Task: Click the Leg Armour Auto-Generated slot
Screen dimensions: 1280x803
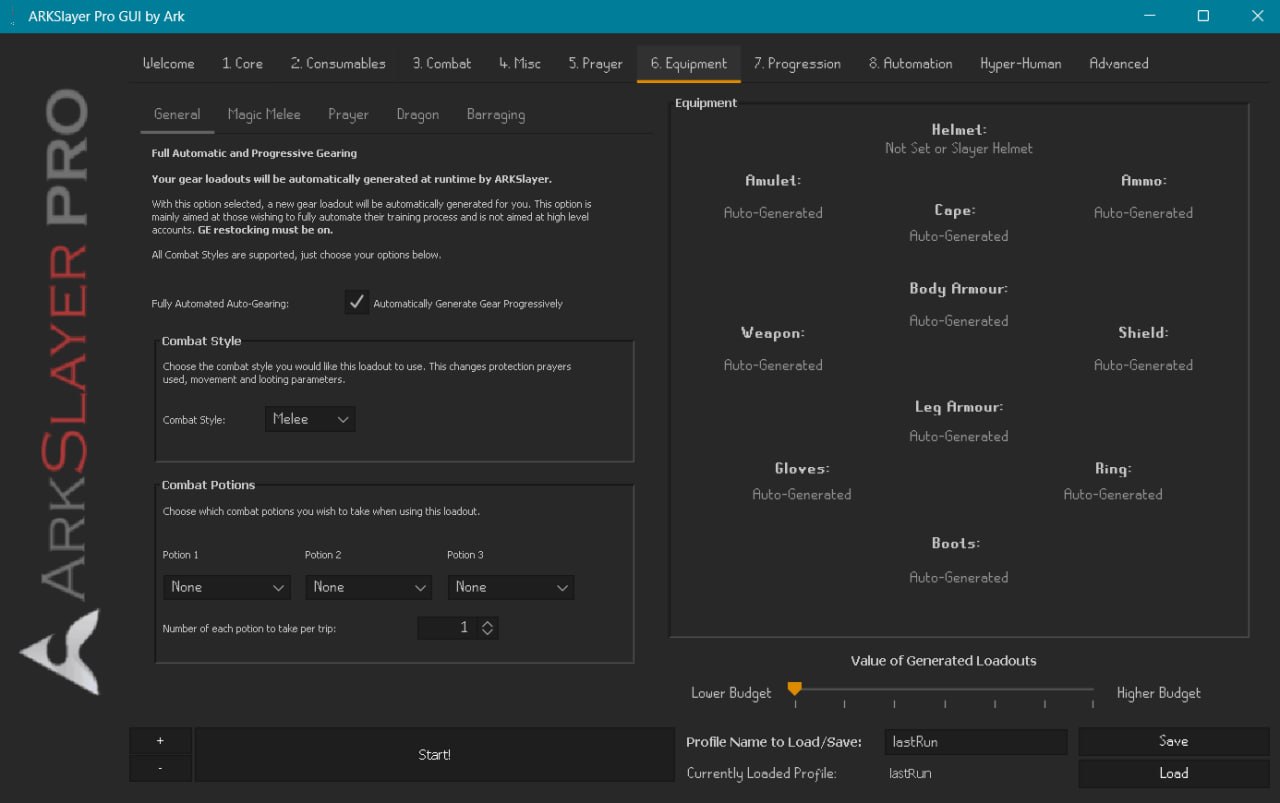Action: click(x=958, y=436)
